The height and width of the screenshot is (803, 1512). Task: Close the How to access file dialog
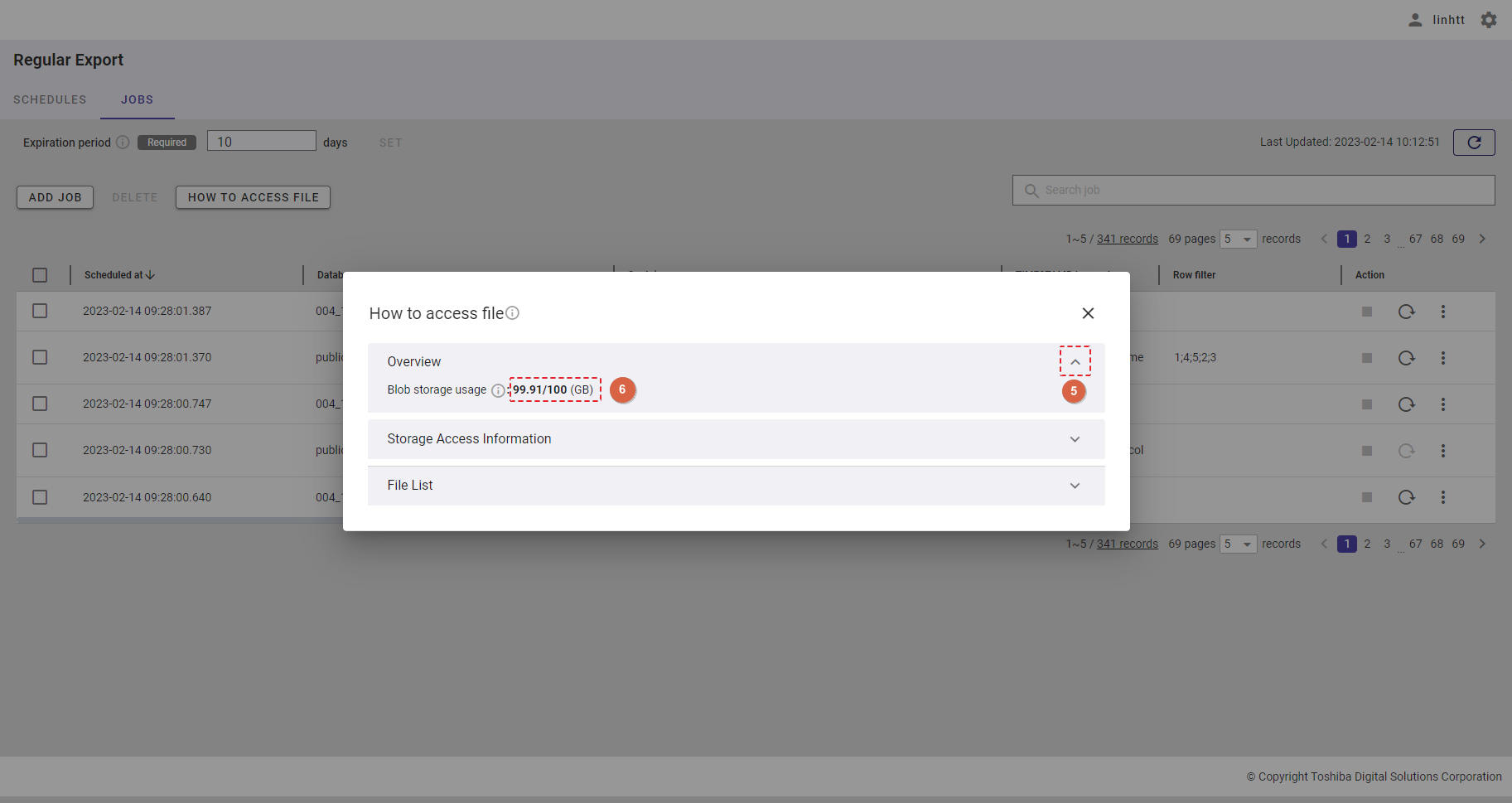point(1088,313)
